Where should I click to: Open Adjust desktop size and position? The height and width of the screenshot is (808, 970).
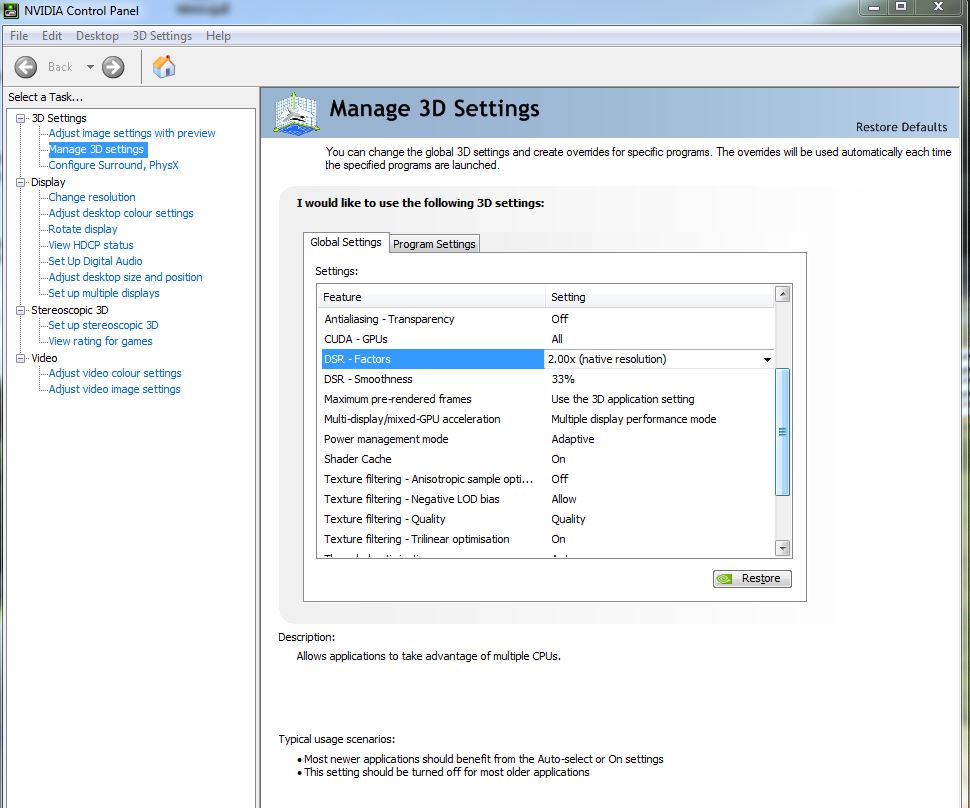(x=126, y=278)
